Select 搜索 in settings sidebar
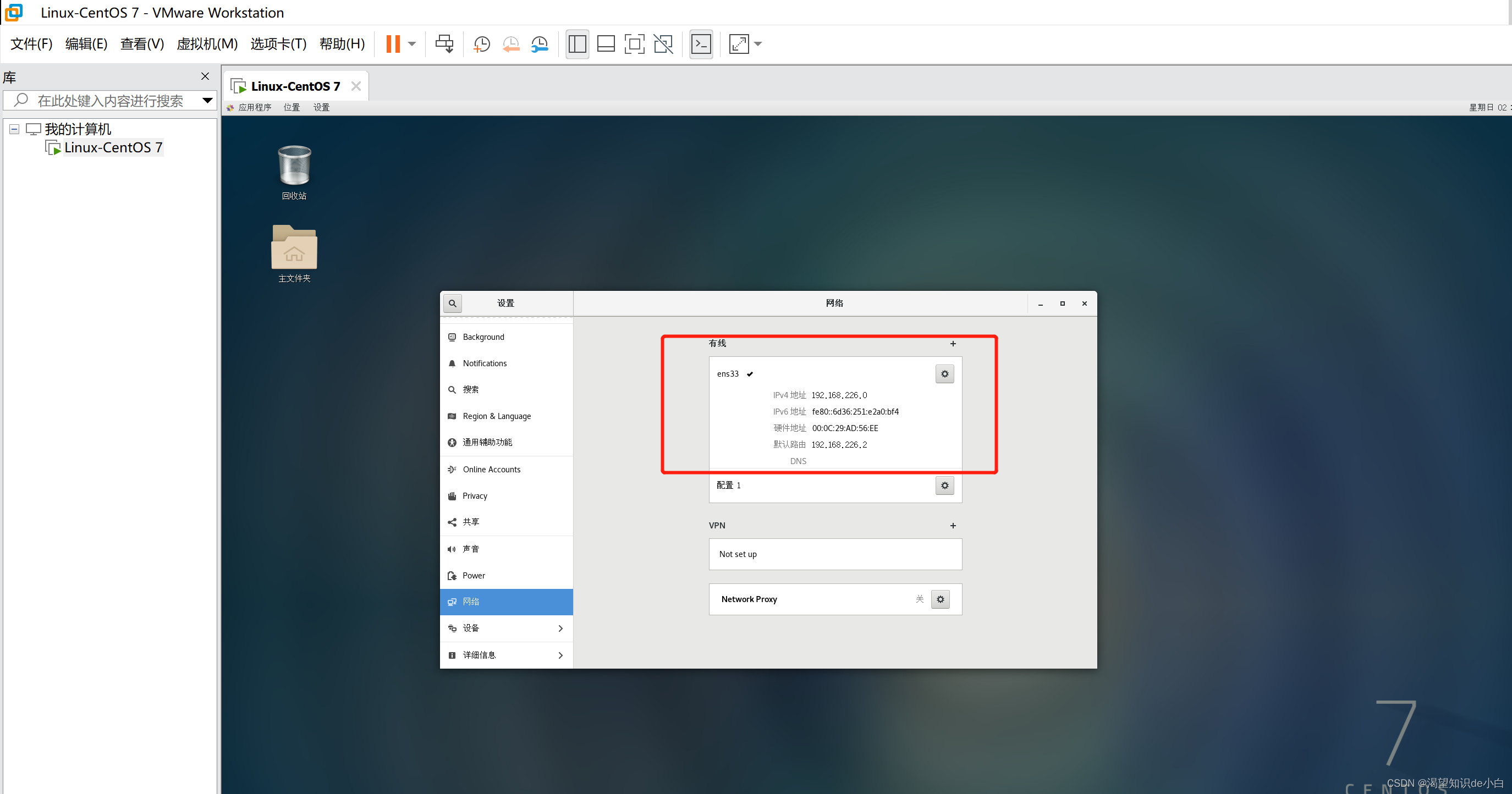Viewport: 1512px width, 794px height. 507,390
